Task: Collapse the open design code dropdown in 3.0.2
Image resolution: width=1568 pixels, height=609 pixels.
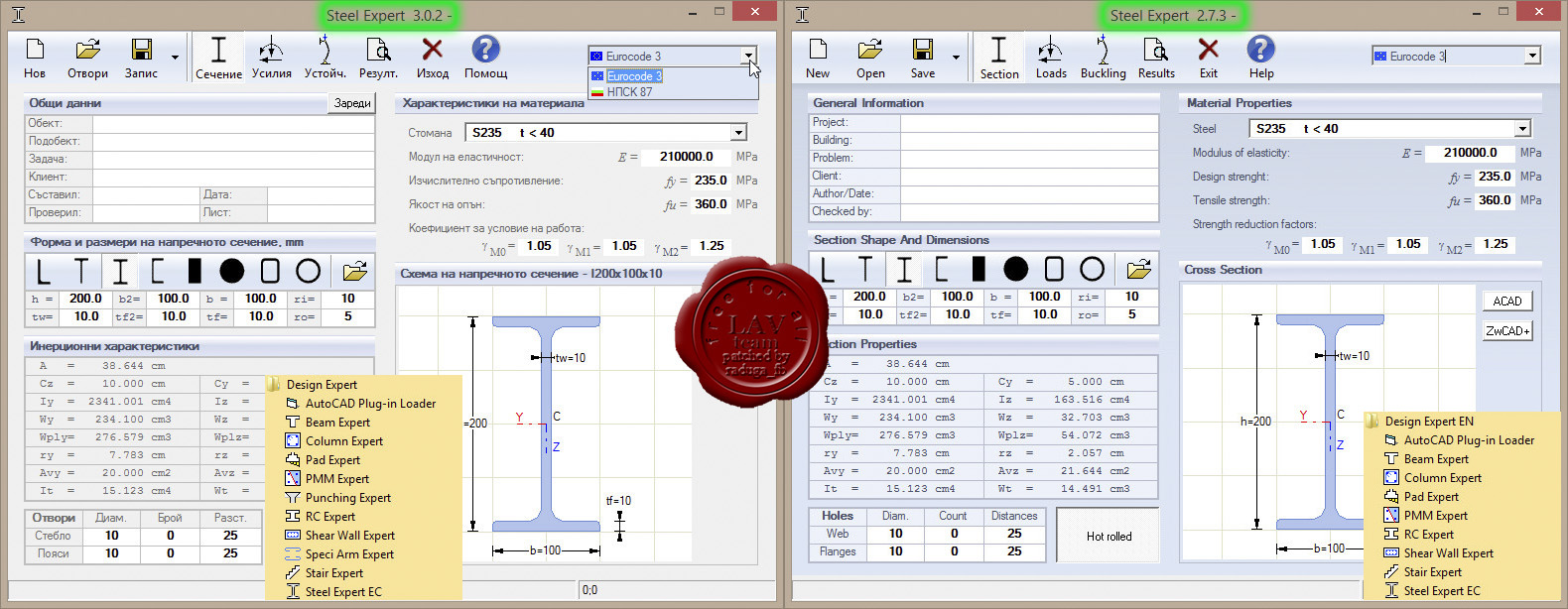Action: (748, 57)
